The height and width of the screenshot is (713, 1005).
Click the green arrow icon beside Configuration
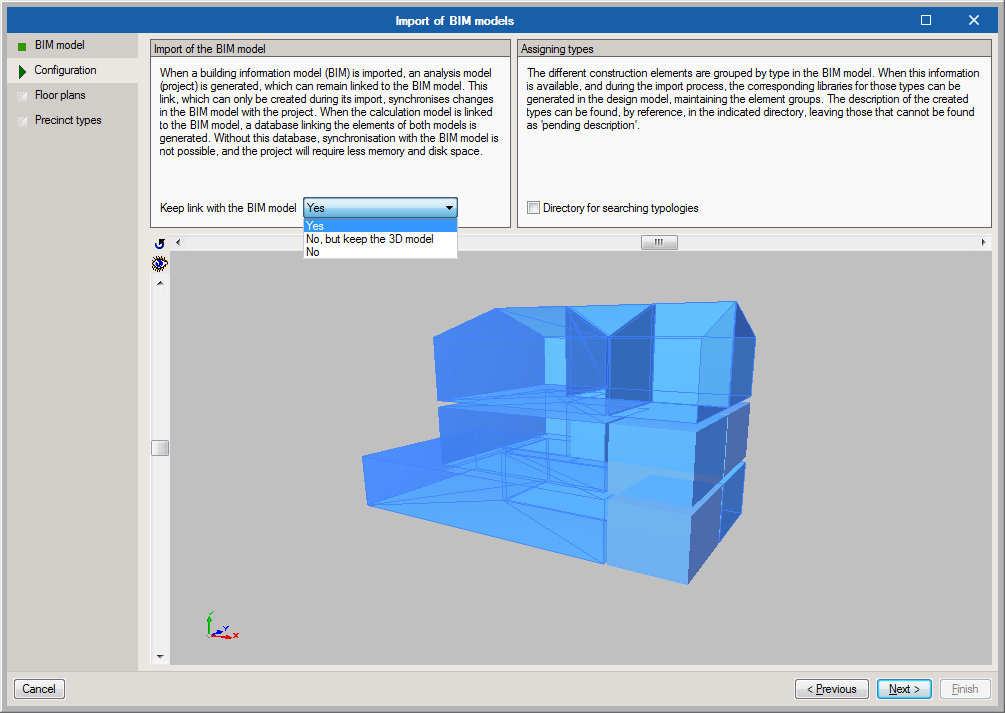[x=22, y=71]
